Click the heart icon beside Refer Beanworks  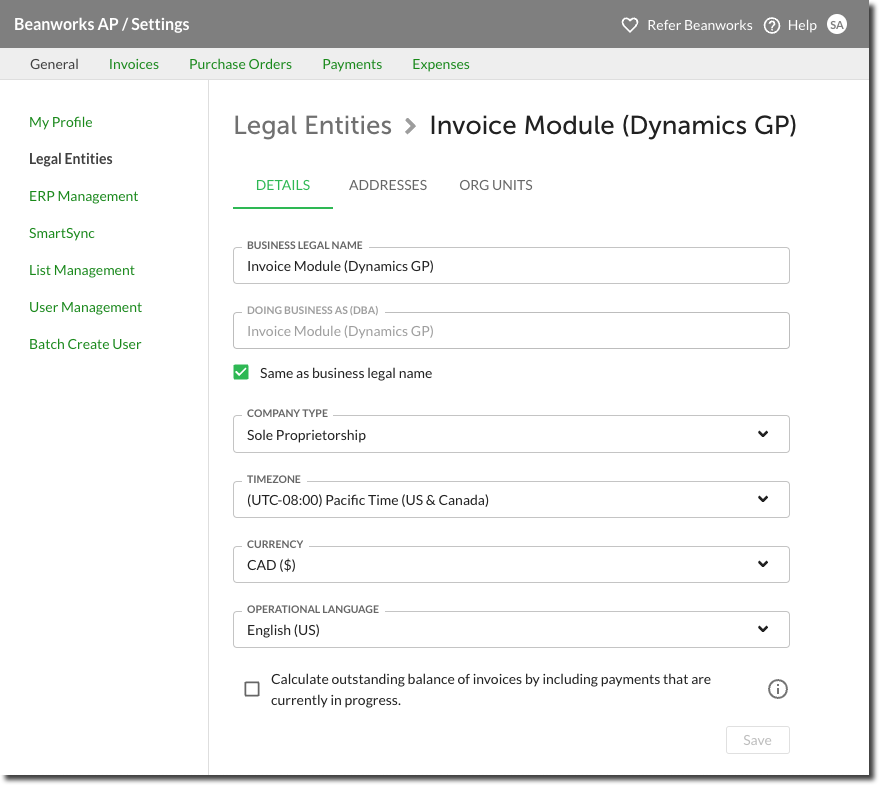pos(630,25)
